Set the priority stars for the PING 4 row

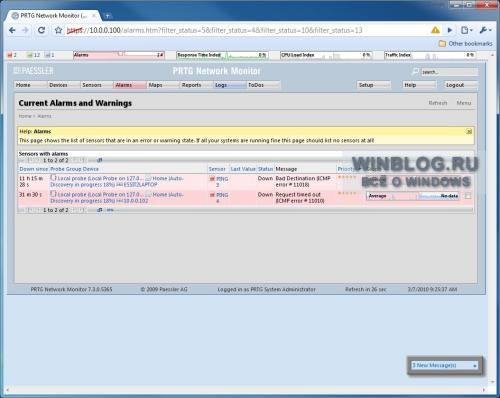[347, 193]
